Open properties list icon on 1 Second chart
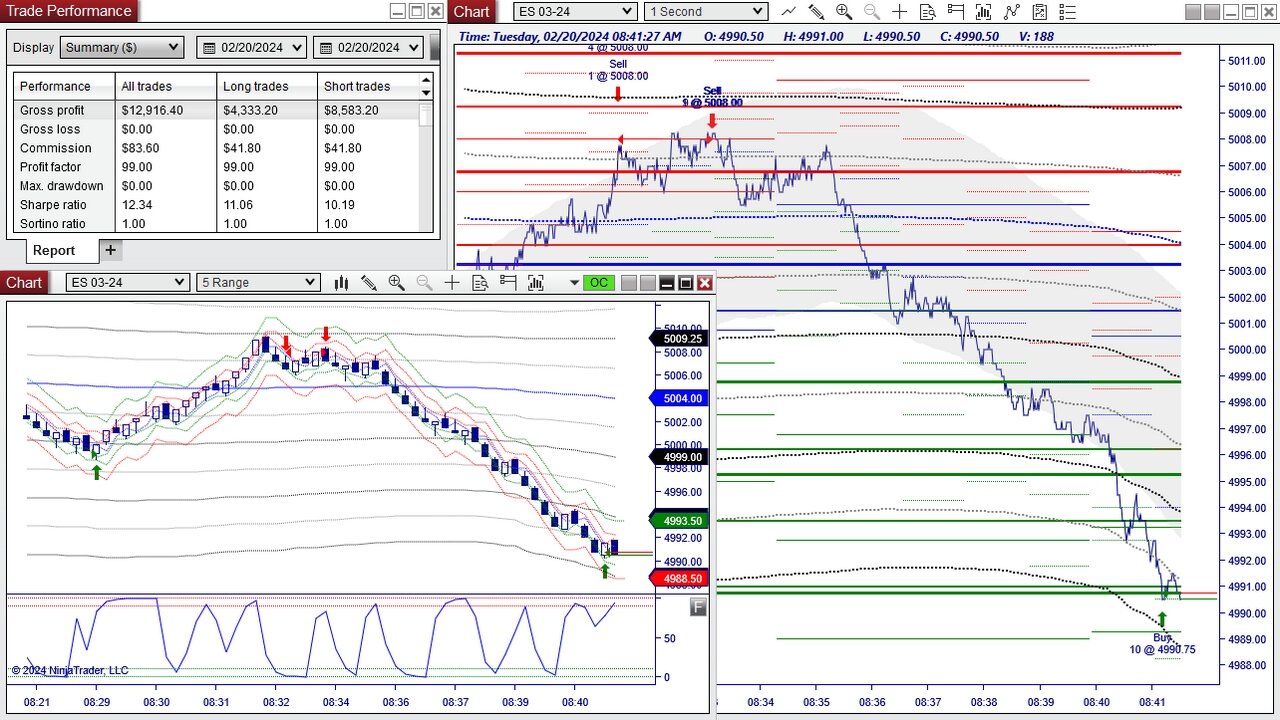 click(1067, 12)
